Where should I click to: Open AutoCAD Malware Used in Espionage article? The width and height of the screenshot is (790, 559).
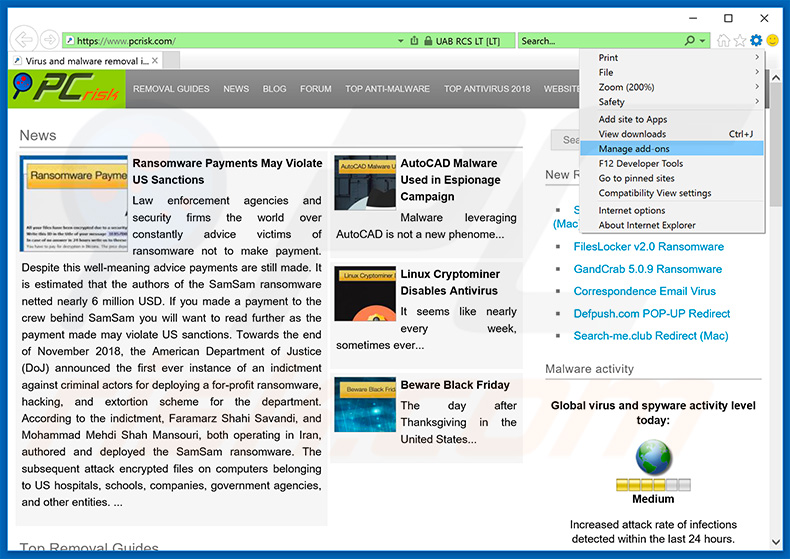[450, 179]
